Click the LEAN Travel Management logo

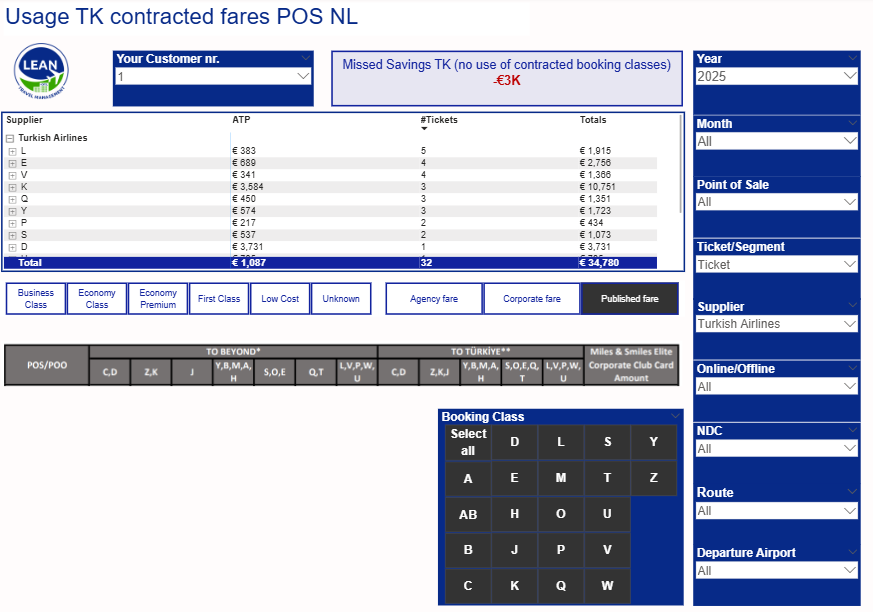41,71
